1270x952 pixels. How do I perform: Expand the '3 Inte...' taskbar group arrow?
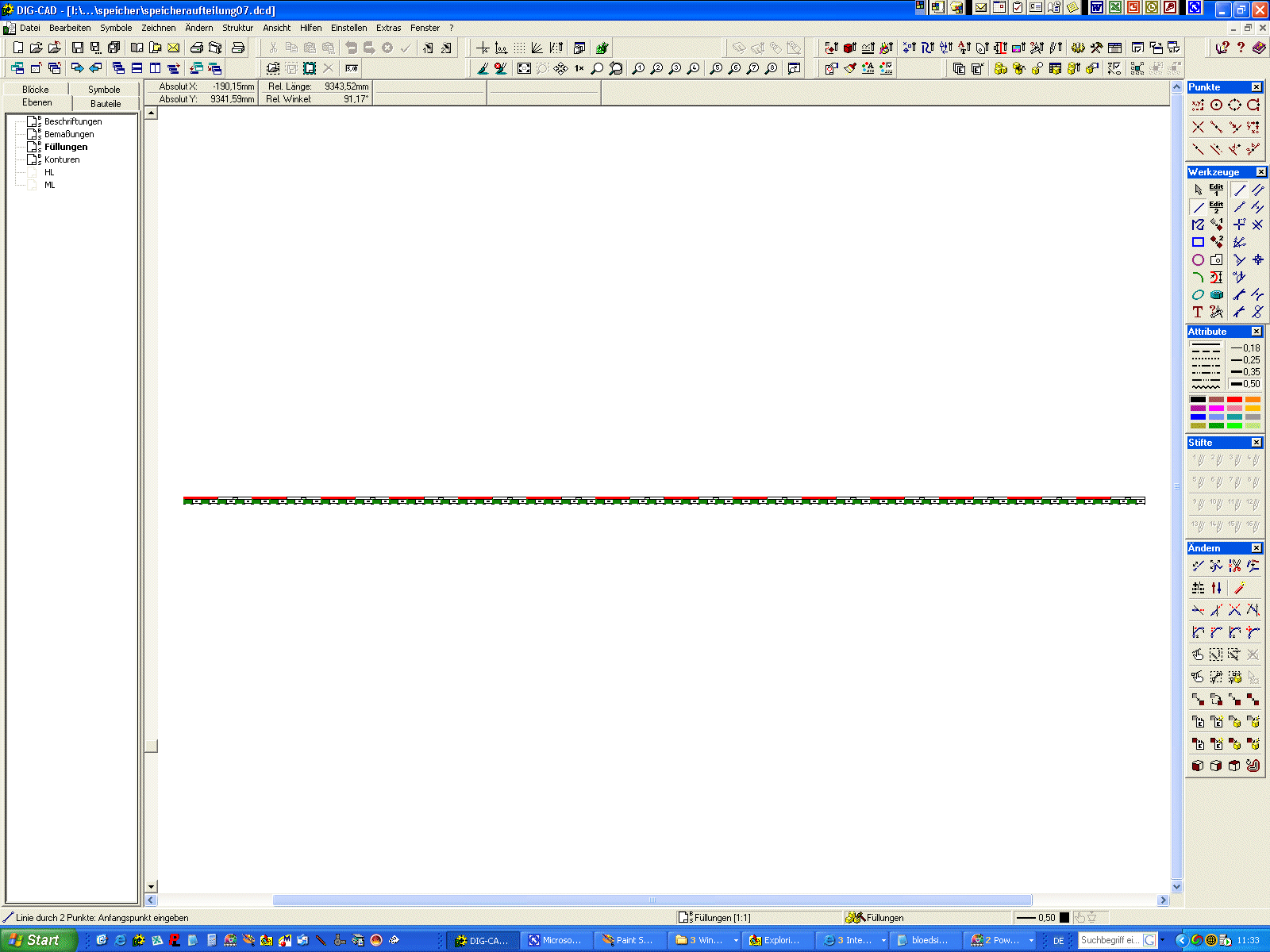(883, 940)
